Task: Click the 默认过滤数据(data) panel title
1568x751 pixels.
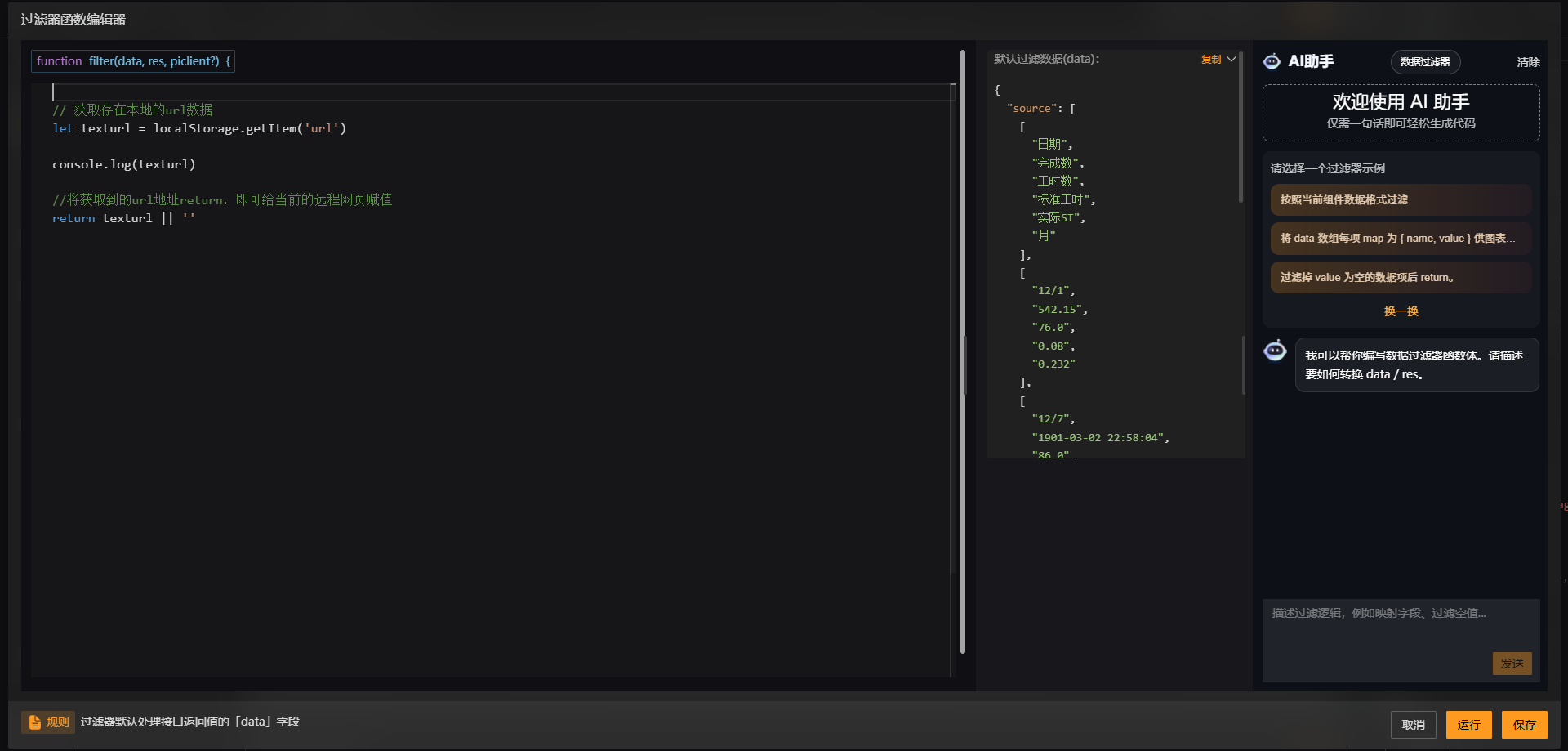Action: pyautogui.click(x=1046, y=59)
